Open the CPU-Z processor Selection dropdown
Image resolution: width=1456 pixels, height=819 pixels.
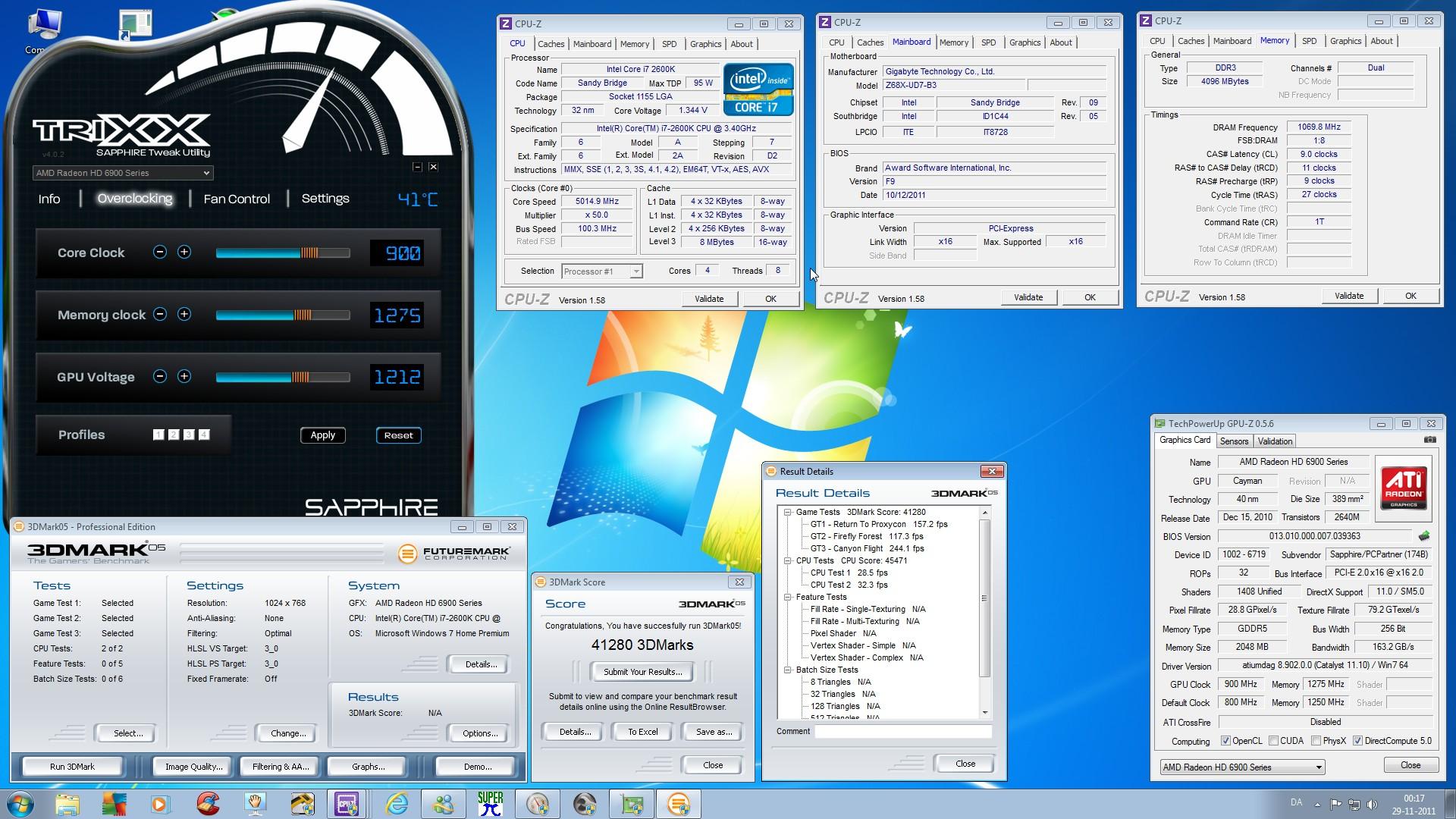click(602, 271)
